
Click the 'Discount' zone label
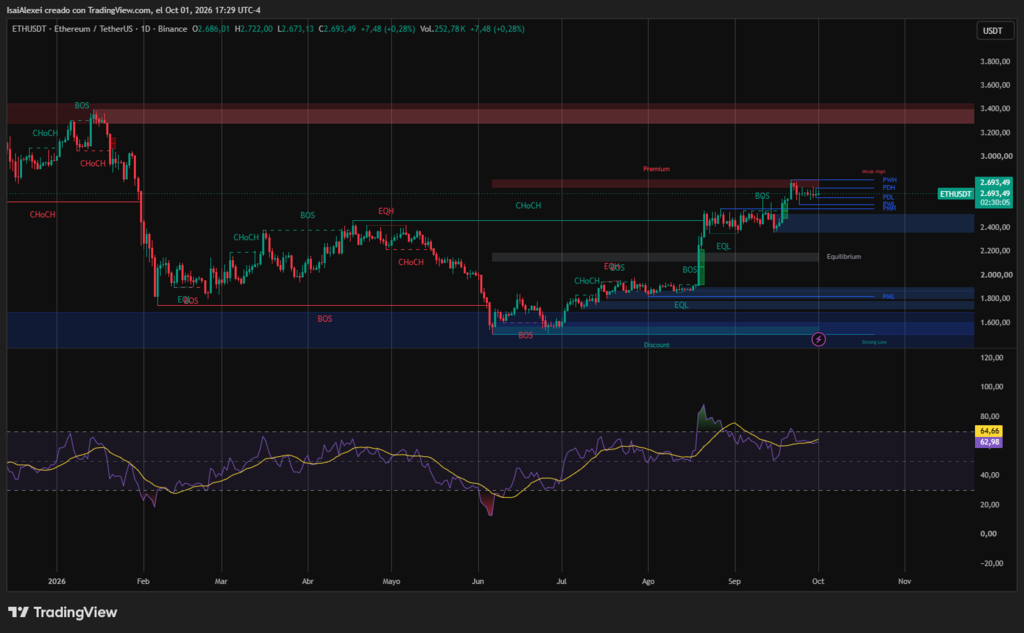656,345
